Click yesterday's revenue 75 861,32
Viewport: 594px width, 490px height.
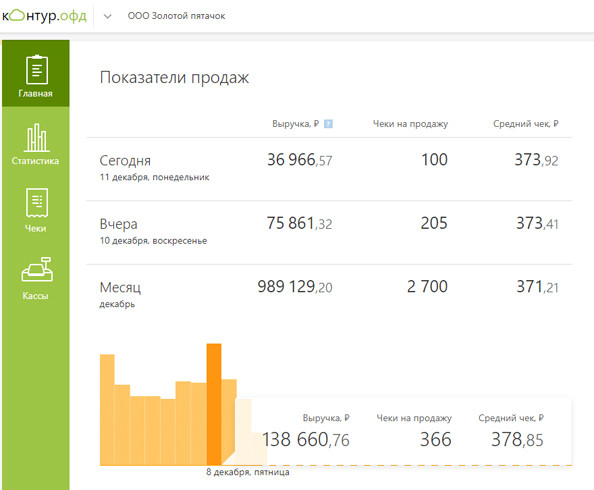coord(299,223)
